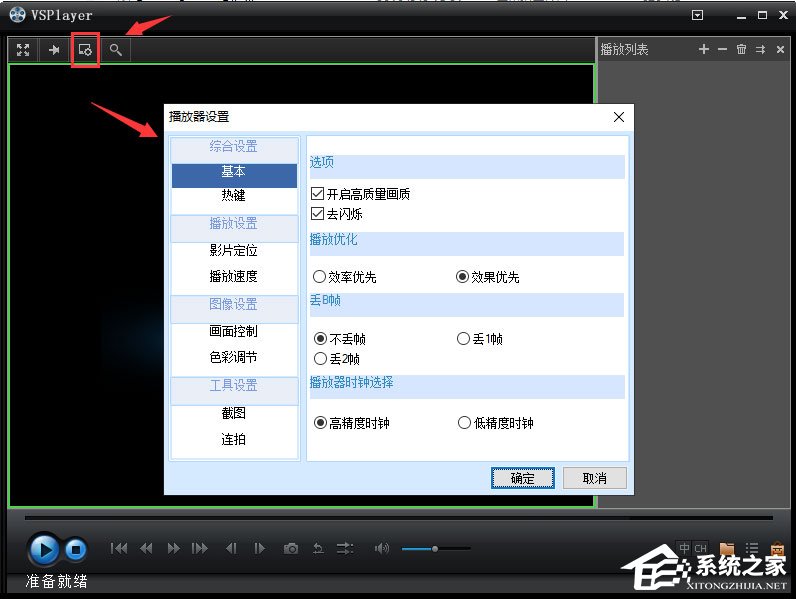Viewport: 796px width, 599px height.
Task: Select 高精度时钟 radio button
Action: [320, 422]
